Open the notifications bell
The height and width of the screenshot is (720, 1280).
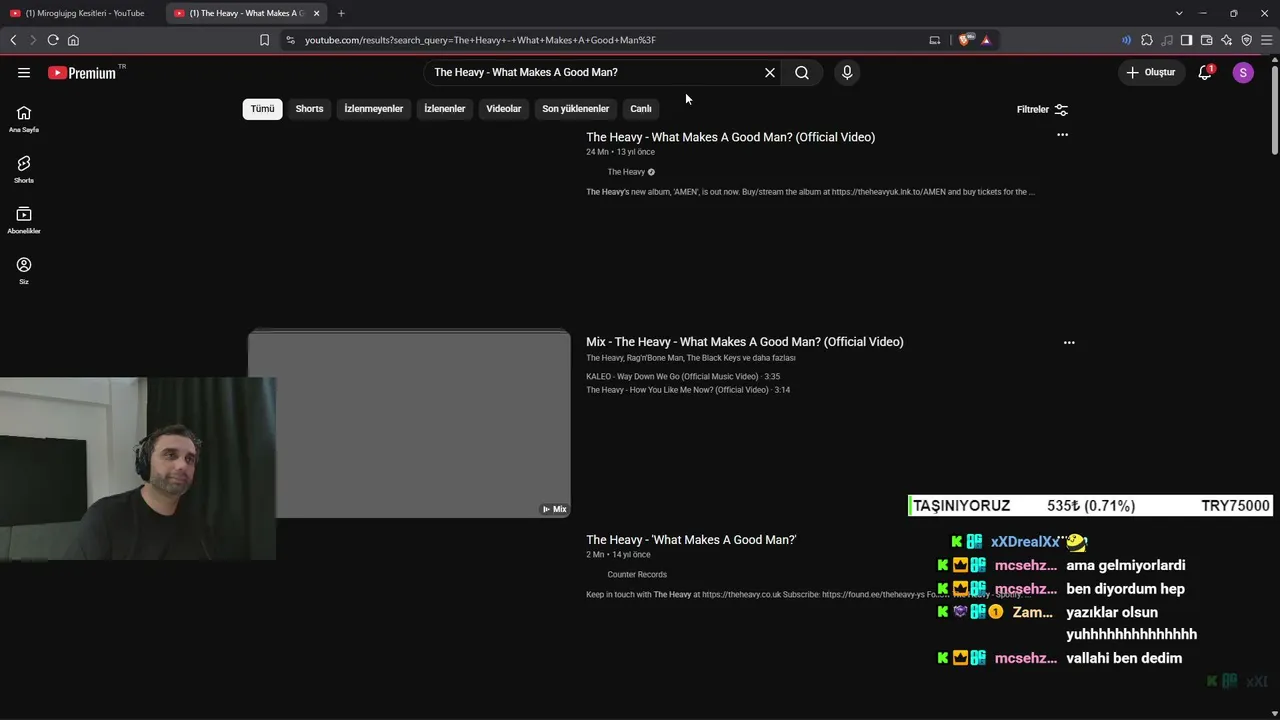[1205, 73]
